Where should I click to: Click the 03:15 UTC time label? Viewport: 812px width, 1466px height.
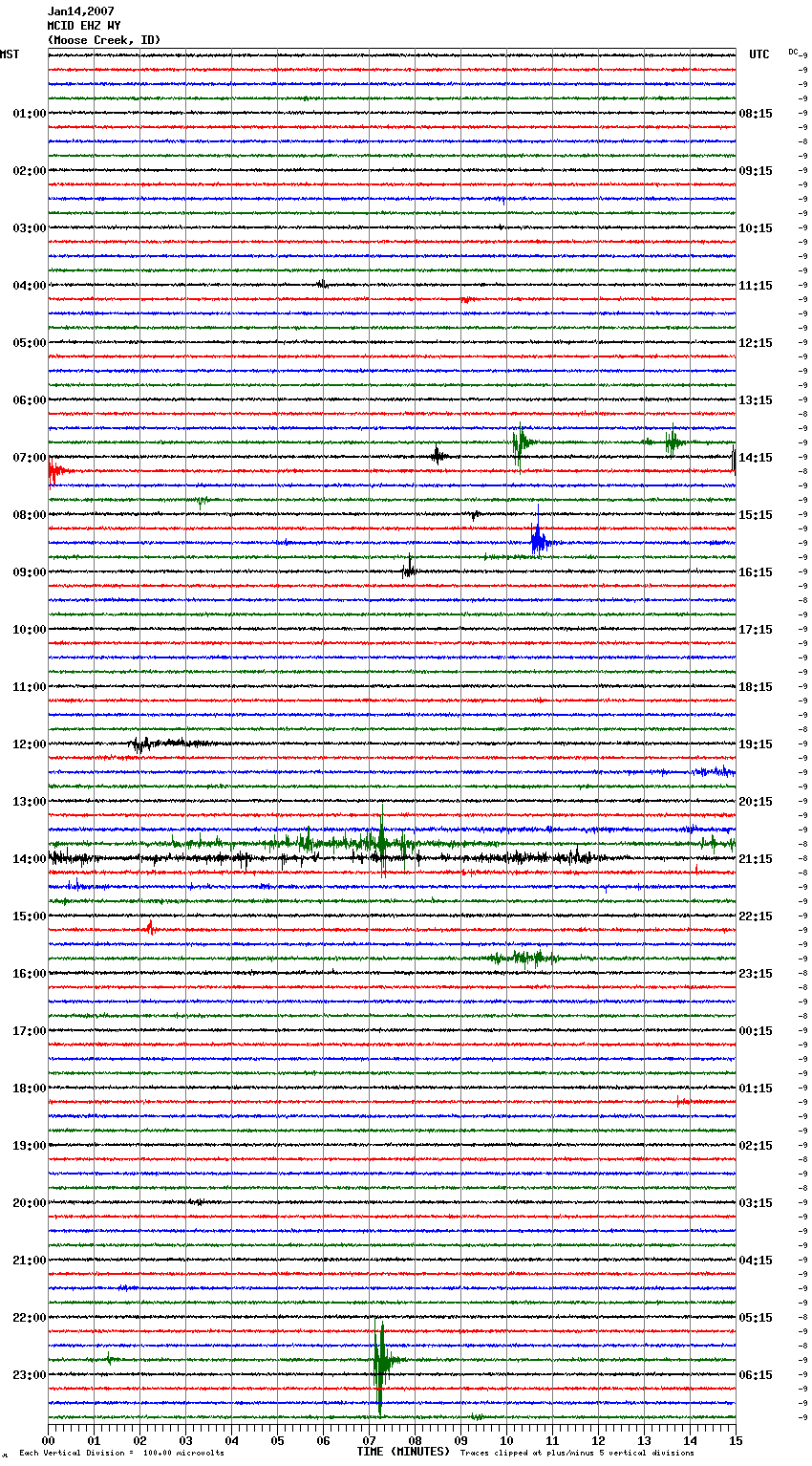756,1203
